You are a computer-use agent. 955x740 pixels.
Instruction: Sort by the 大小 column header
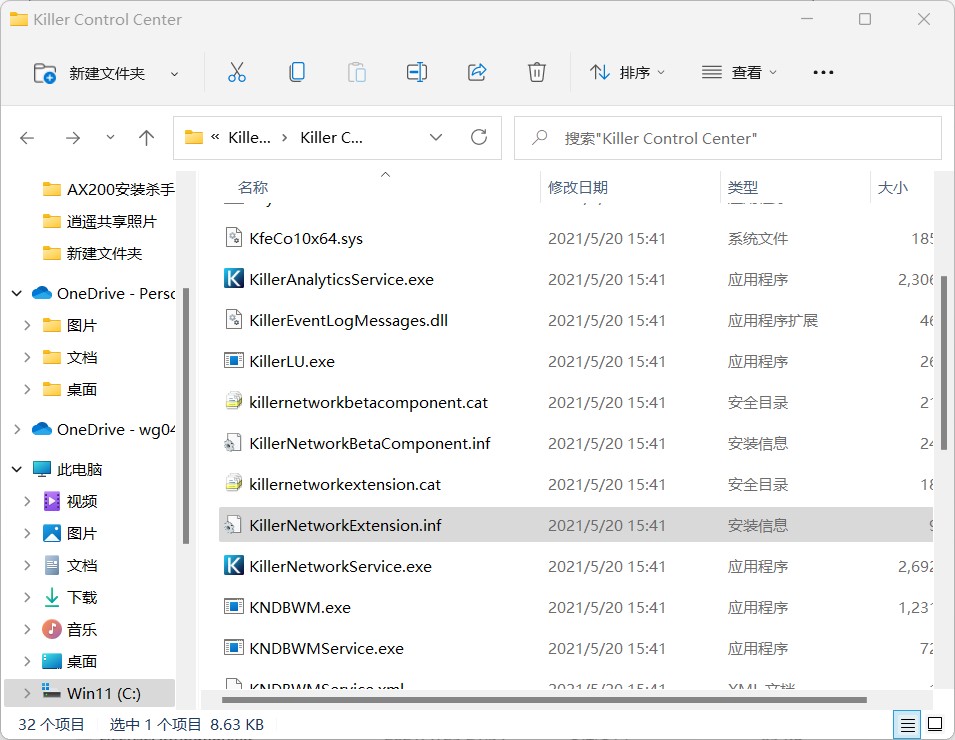(x=892, y=188)
